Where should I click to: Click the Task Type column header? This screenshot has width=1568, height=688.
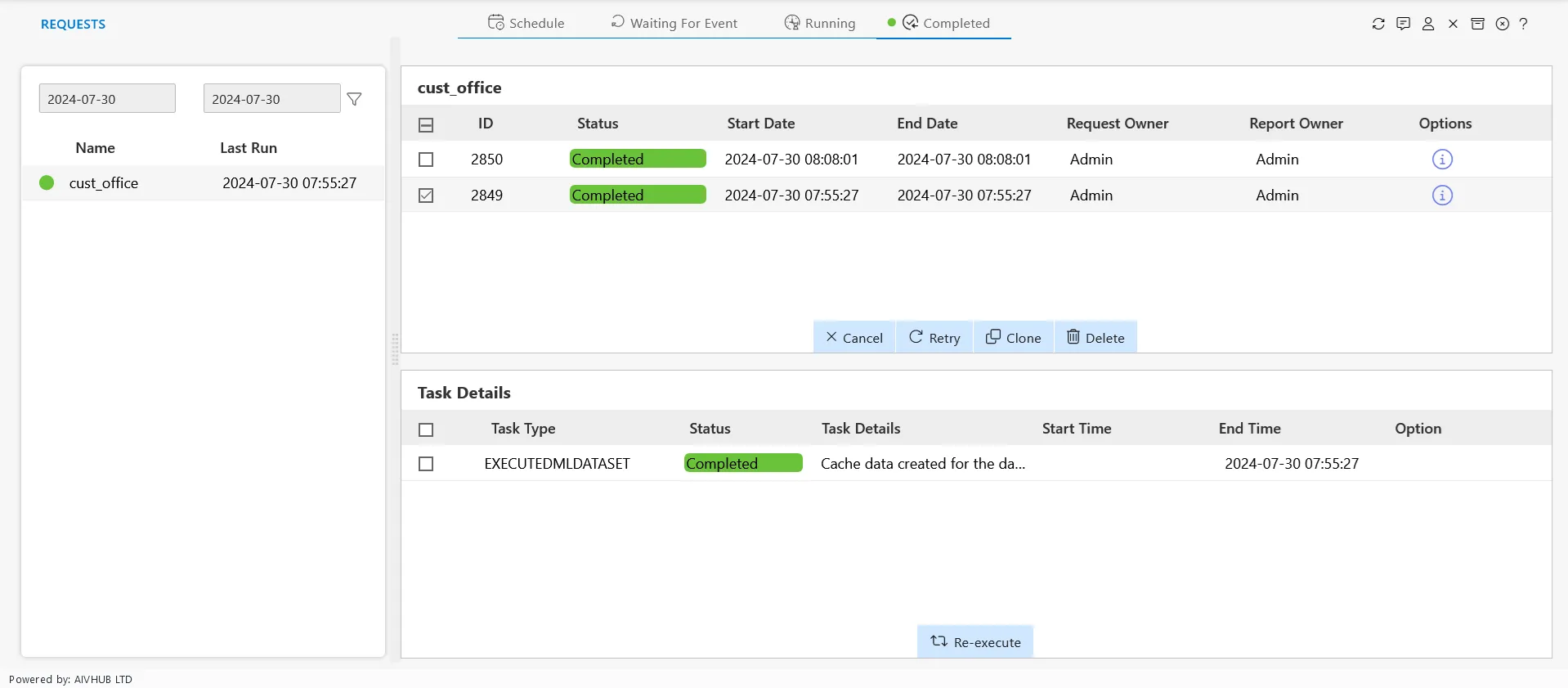click(523, 429)
